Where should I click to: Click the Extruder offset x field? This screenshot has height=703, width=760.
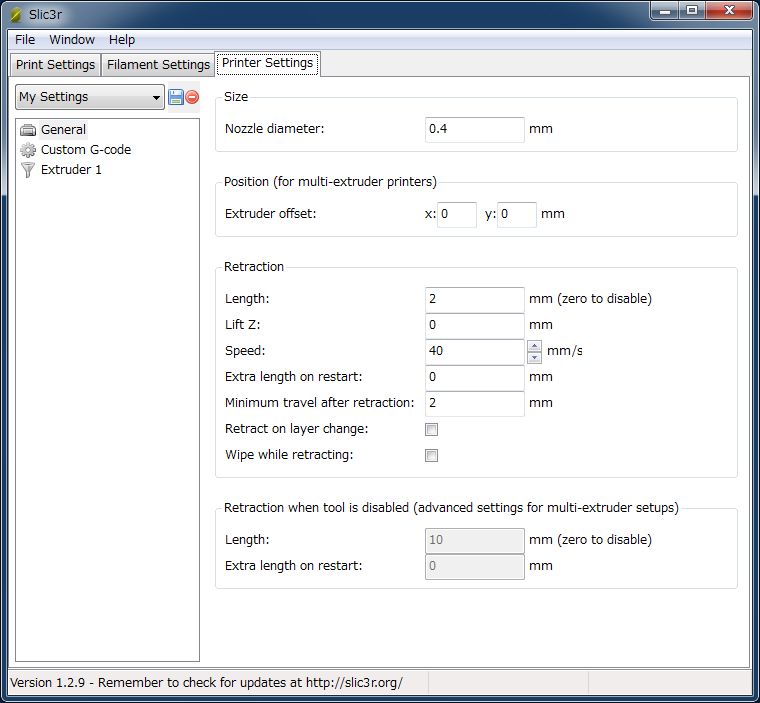457,214
